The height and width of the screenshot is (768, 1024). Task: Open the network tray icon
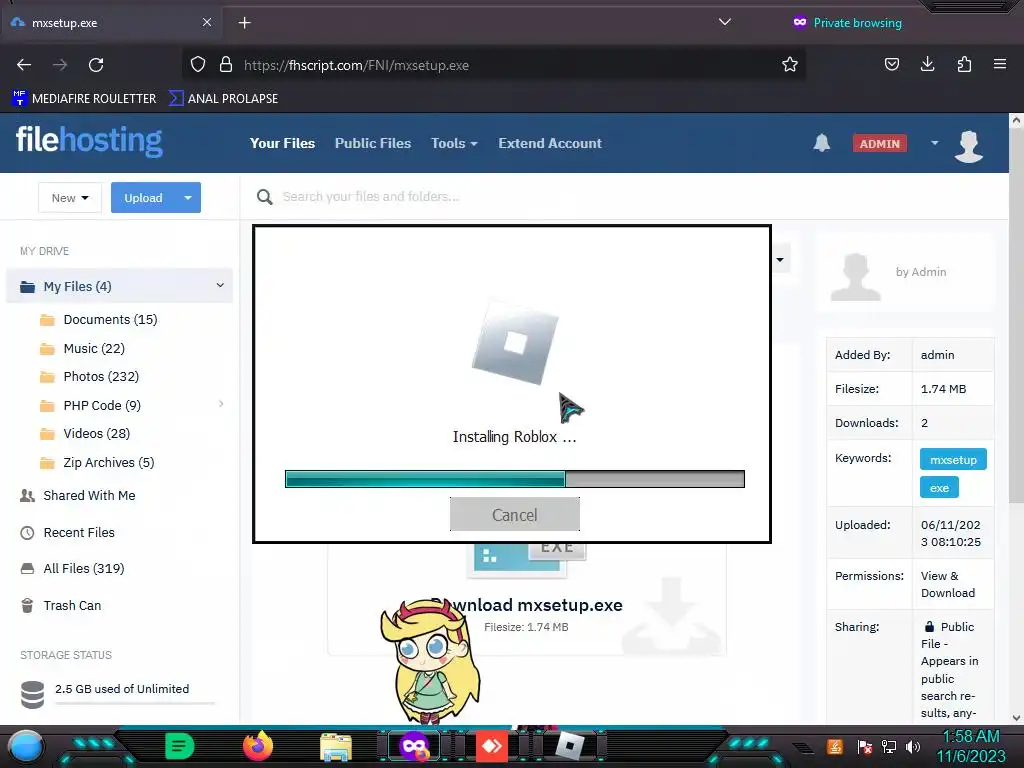(889, 746)
